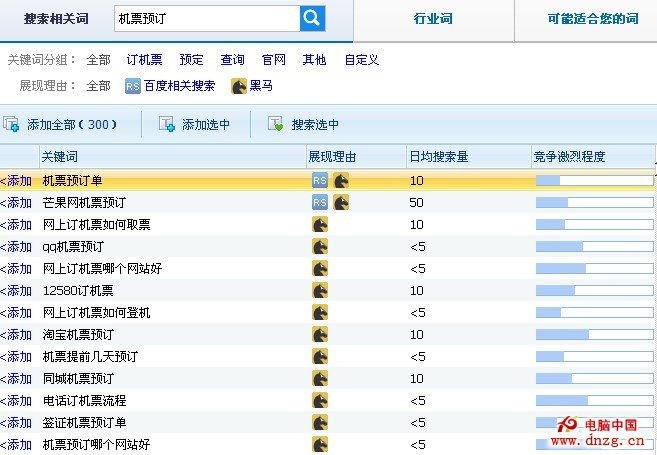
Task: Click the keyword search input field
Action: pos(205,18)
